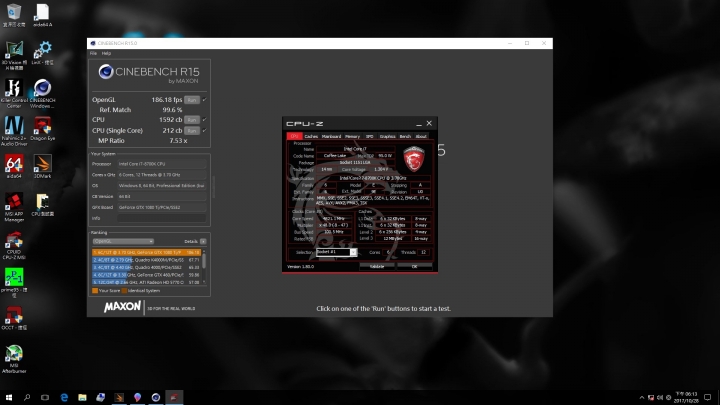Open the Socket #1 selection dropdown in CPU-Z

click(336, 252)
